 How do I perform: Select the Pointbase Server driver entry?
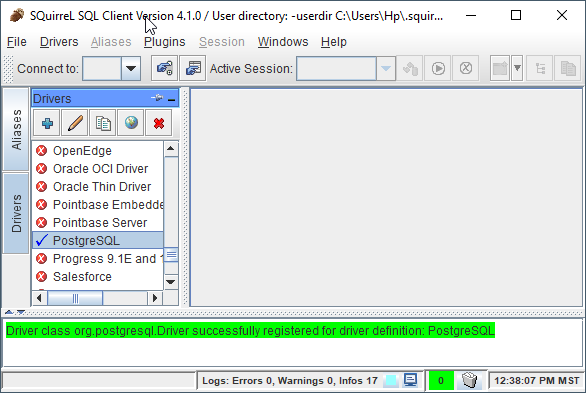[x=98, y=222]
